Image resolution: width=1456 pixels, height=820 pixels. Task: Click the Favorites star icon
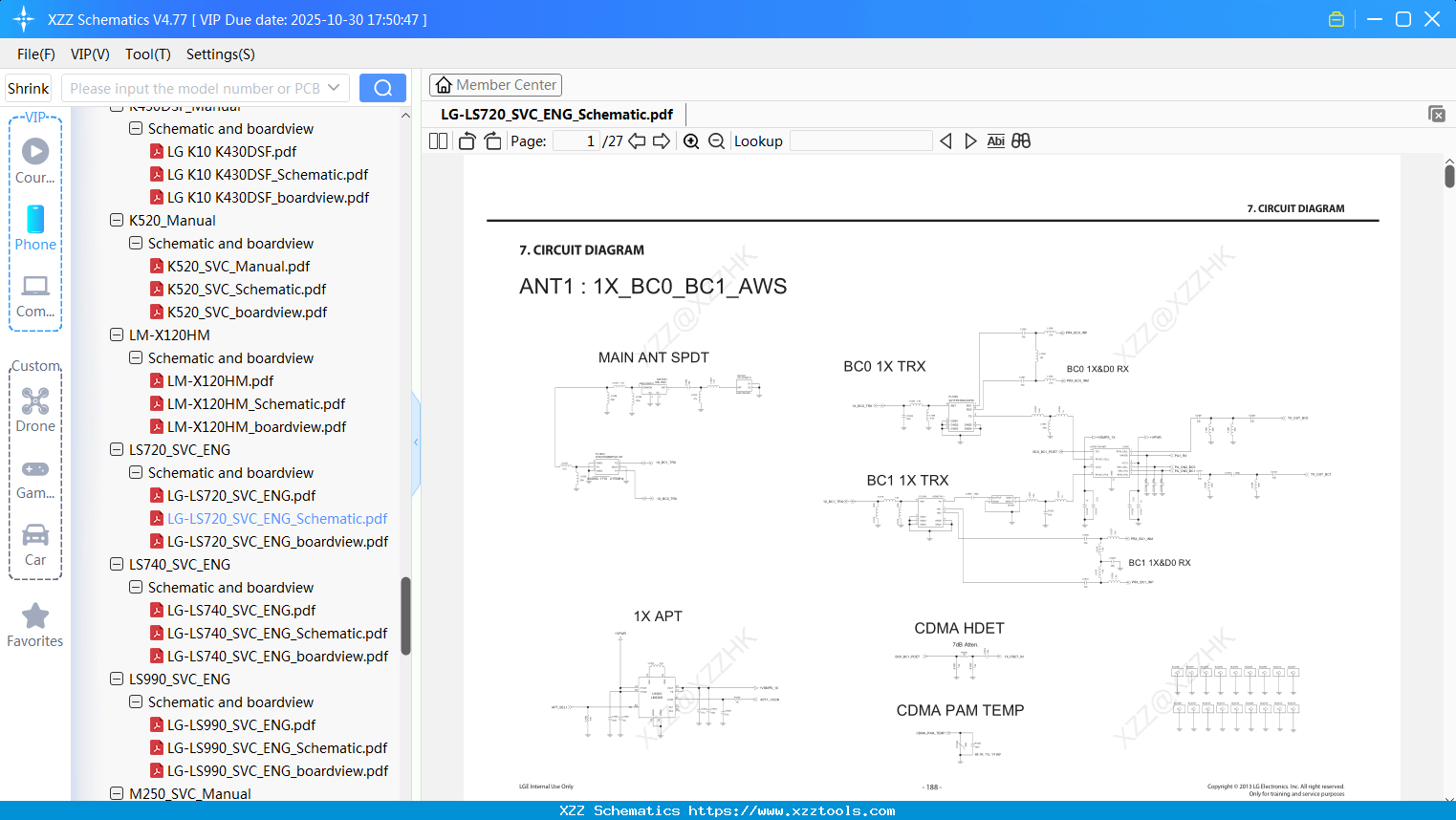34,615
